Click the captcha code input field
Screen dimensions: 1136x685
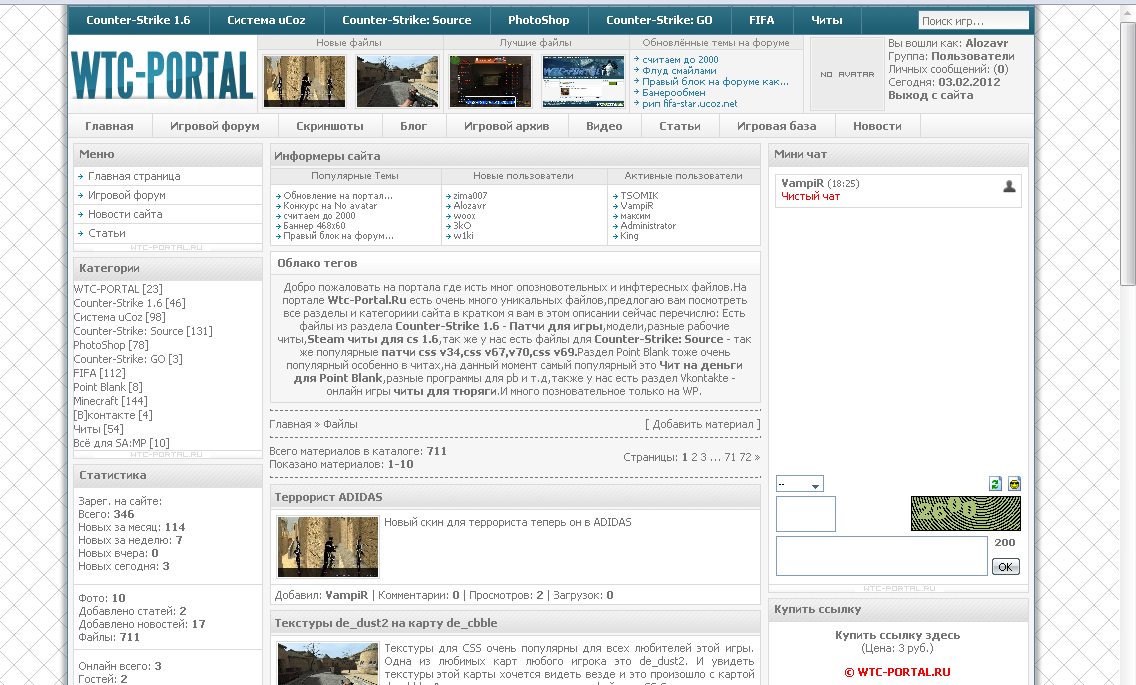pos(806,514)
